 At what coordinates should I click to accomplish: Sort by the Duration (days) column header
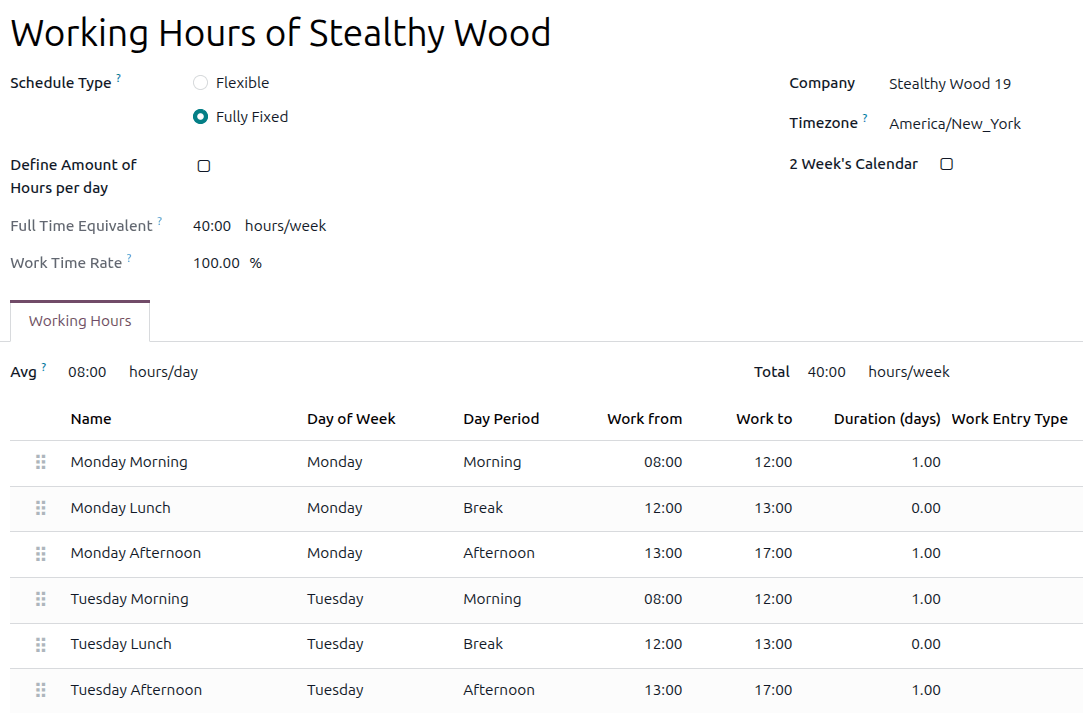[x=887, y=419]
